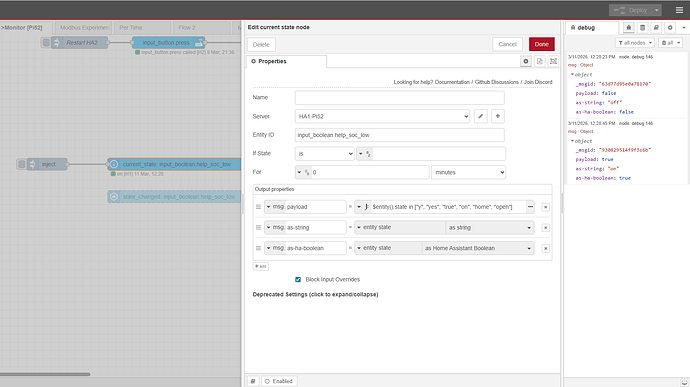Expand the Deprecated Settings section
The image size is (690, 387).
click(x=315, y=295)
